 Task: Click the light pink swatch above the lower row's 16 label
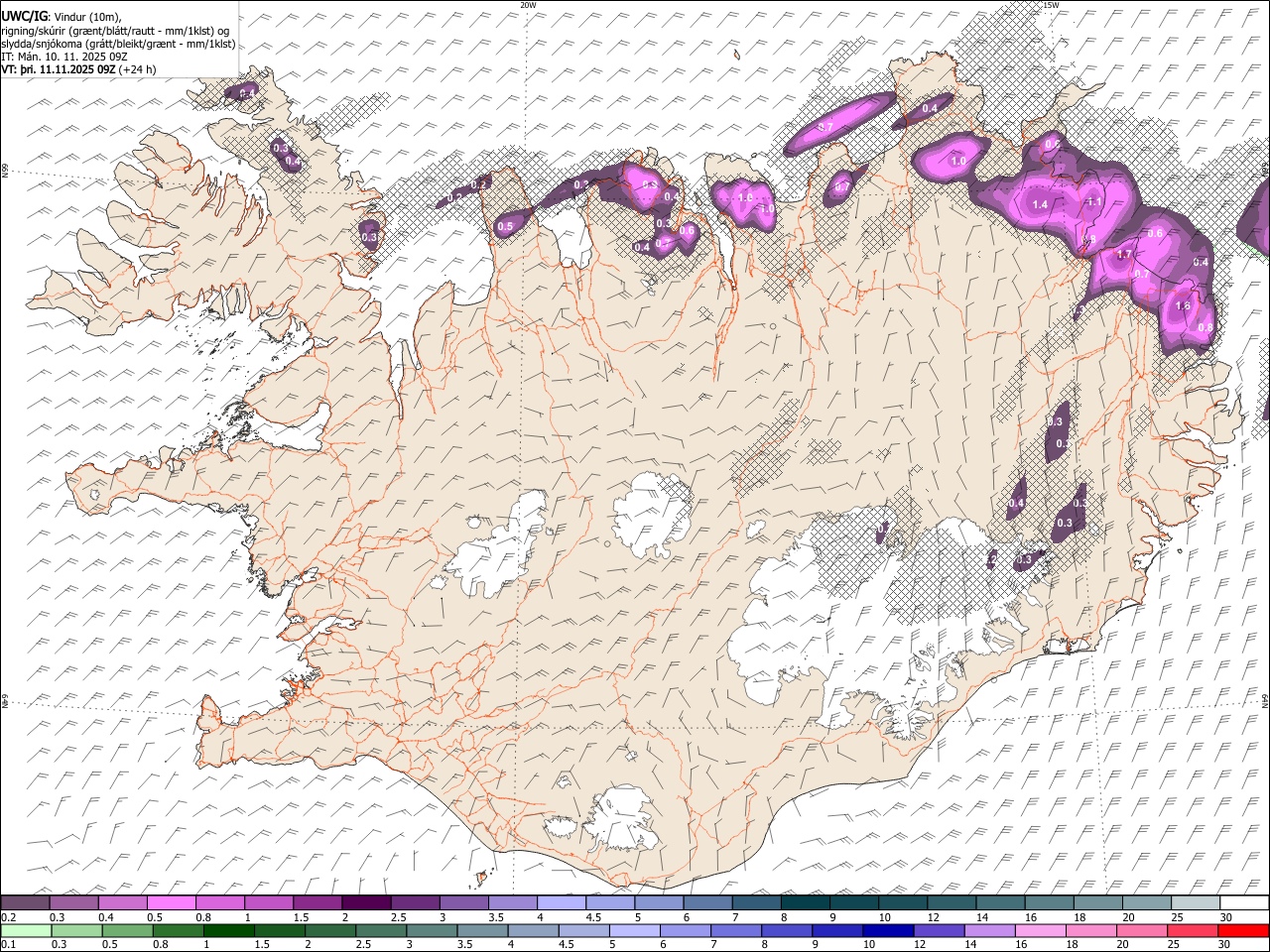(x=1042, y=930)
